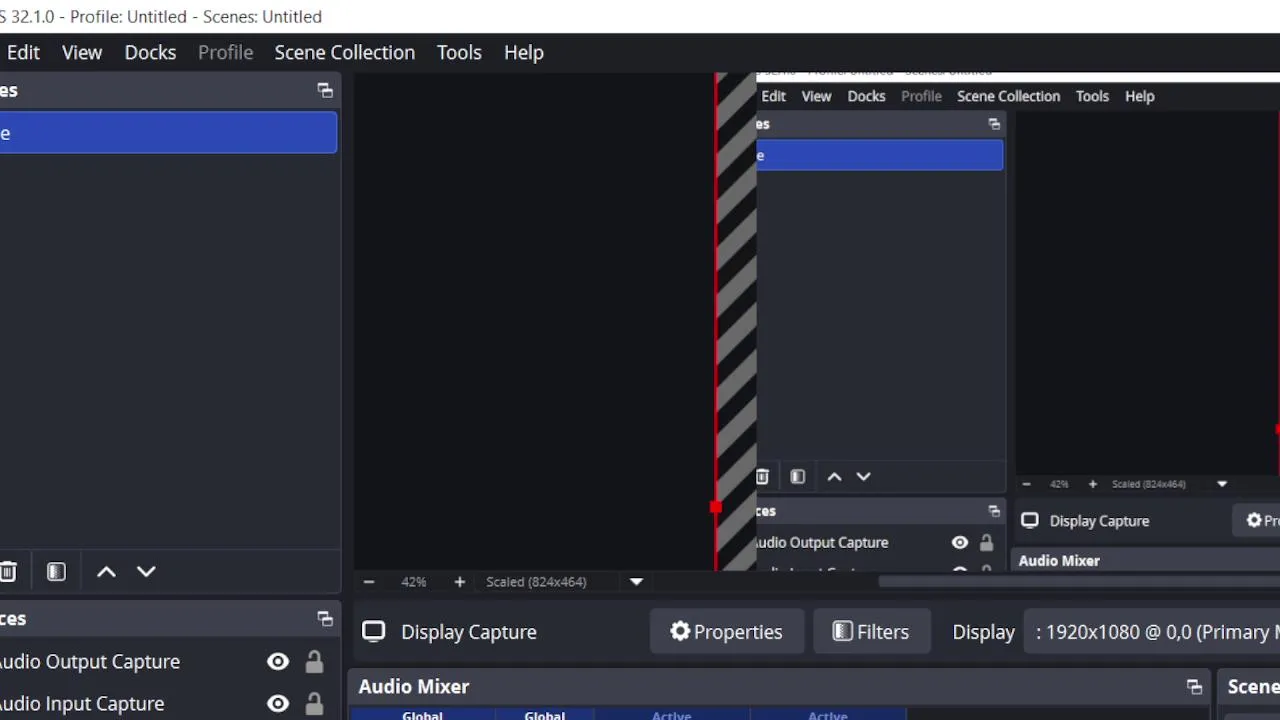Float the Sources dock using its pop-out icon
Screen dimensions: 1280x720
pos(325,619)
